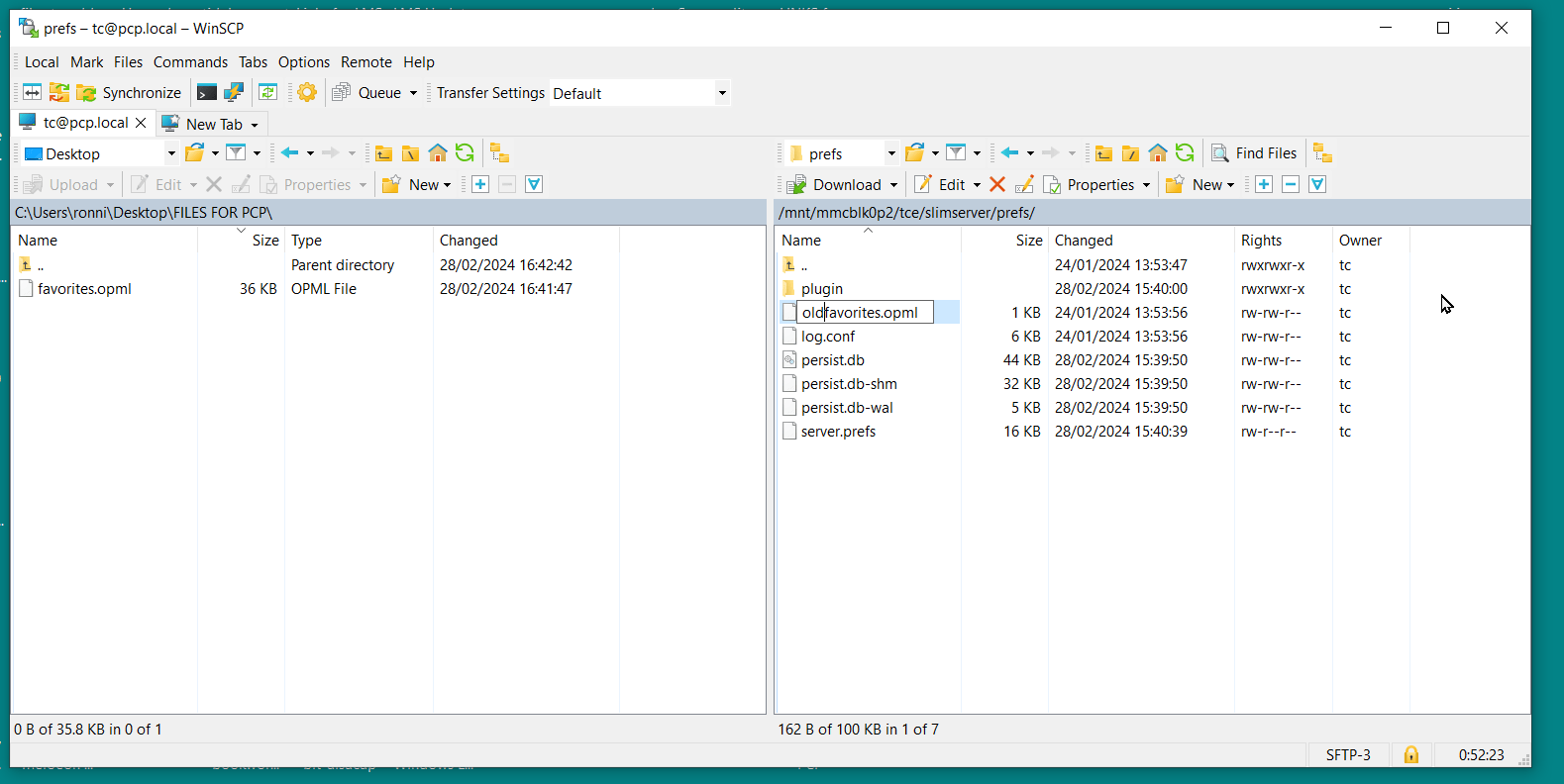This screenshot has height=784, width=1564.
Task: Sort remote files by Changed column header
Action: tap(1084, 241)
